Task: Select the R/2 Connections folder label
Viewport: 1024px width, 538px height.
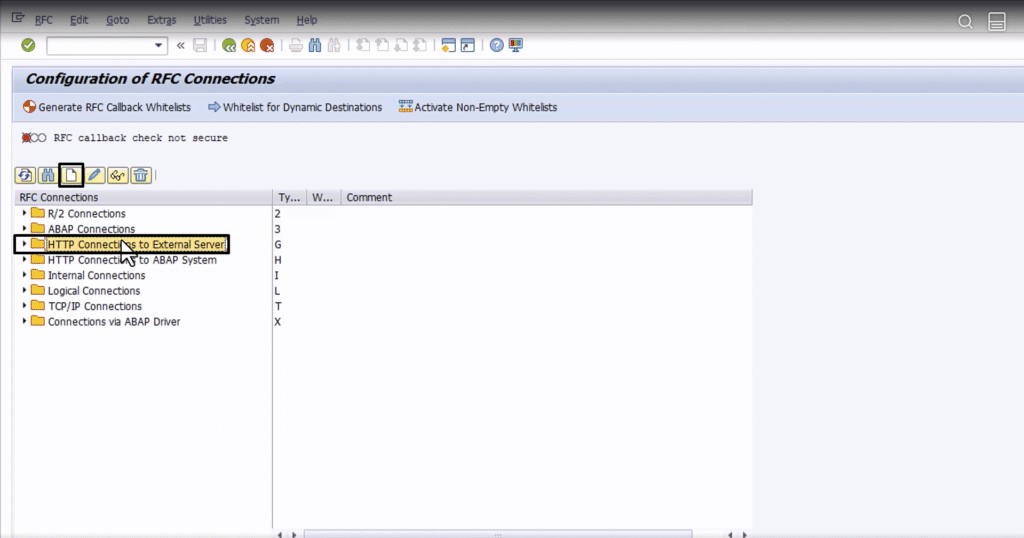Action: [86, 214]
